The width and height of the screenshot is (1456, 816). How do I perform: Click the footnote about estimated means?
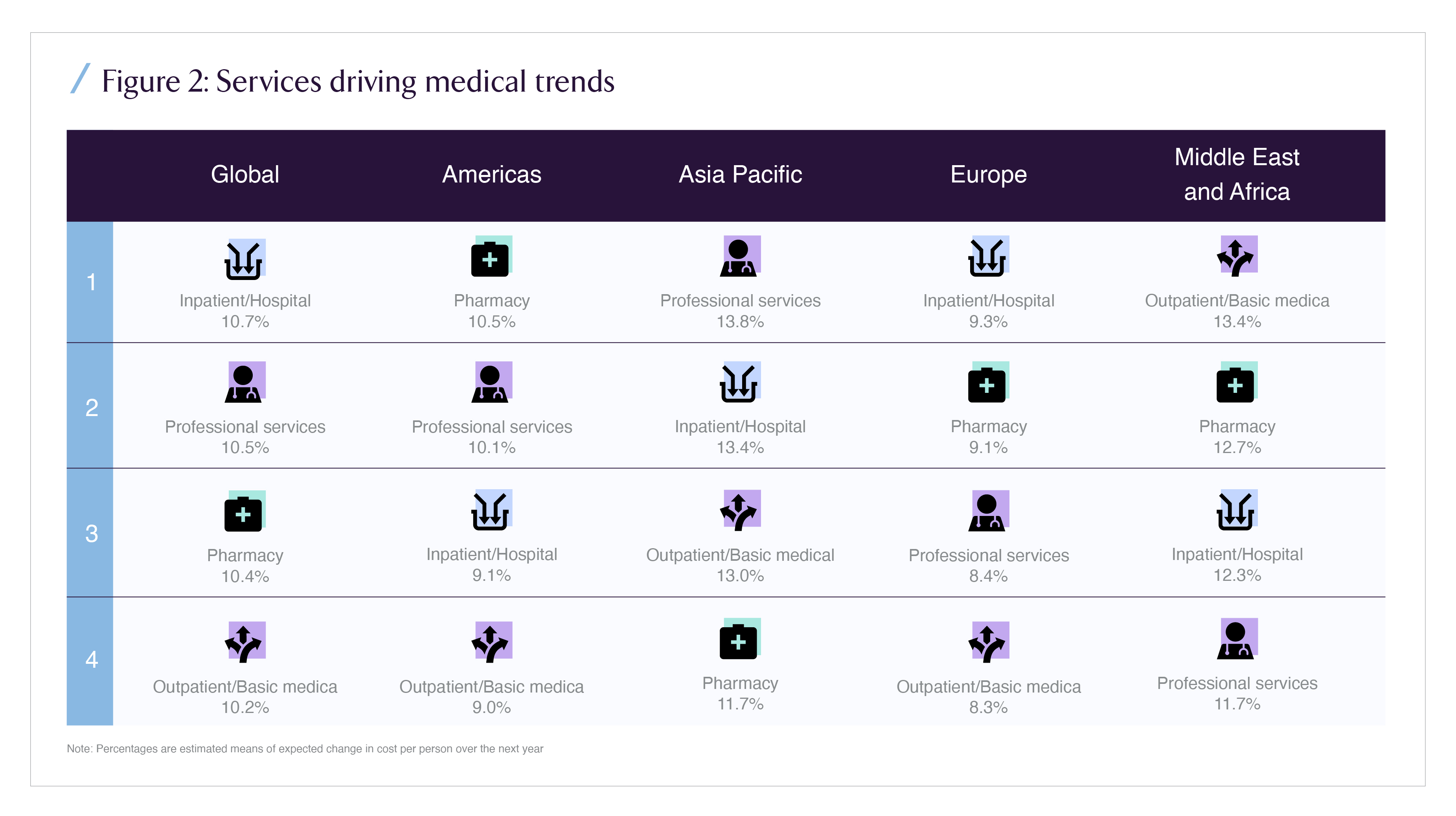coord(305,749)
